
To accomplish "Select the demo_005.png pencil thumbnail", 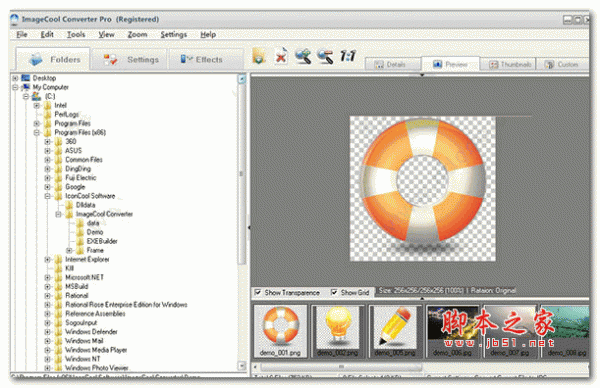I will coord(395,331).
